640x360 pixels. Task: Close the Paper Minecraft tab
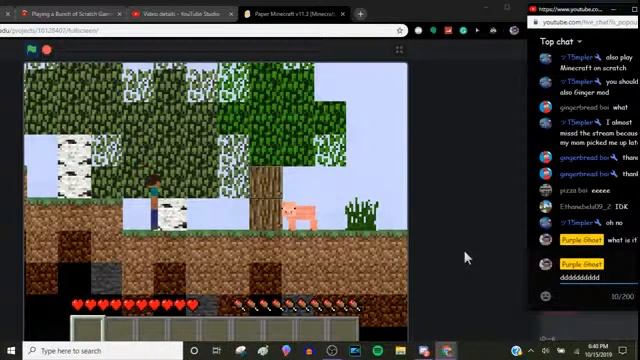[343, 14]
